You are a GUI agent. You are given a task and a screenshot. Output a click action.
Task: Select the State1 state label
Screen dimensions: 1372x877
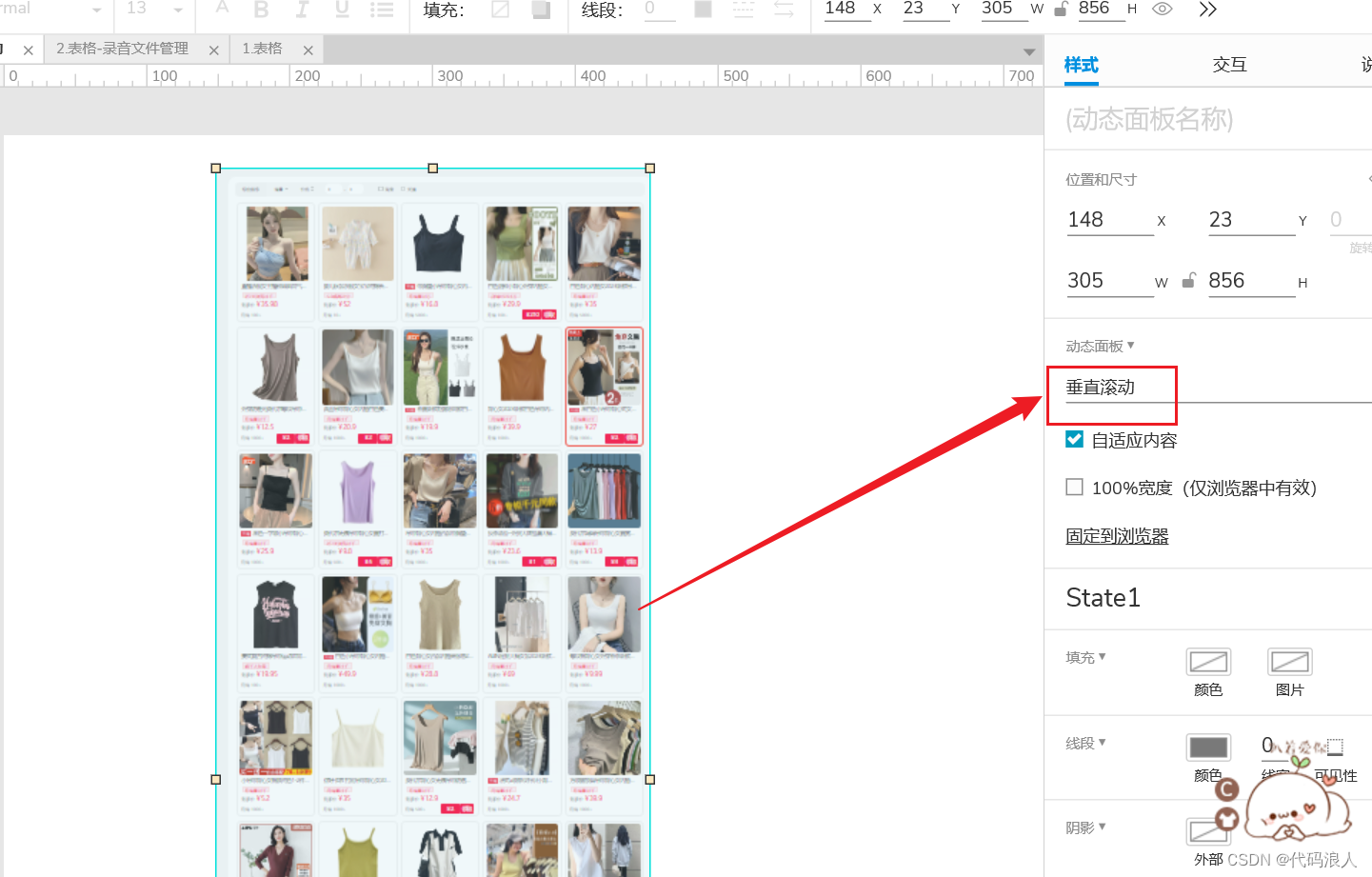[1103, 598]
